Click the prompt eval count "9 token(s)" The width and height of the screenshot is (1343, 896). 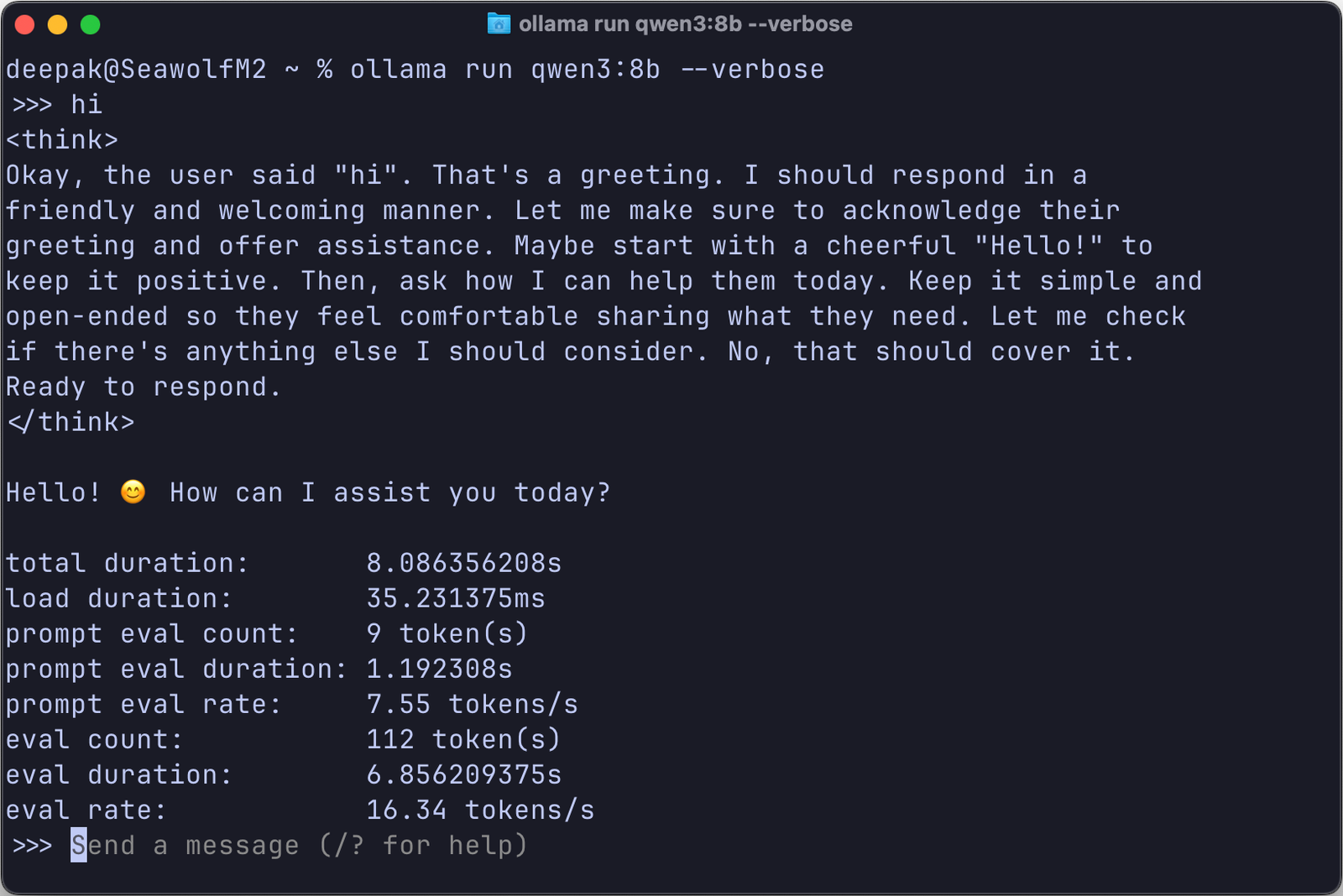[x=447, y=633]
